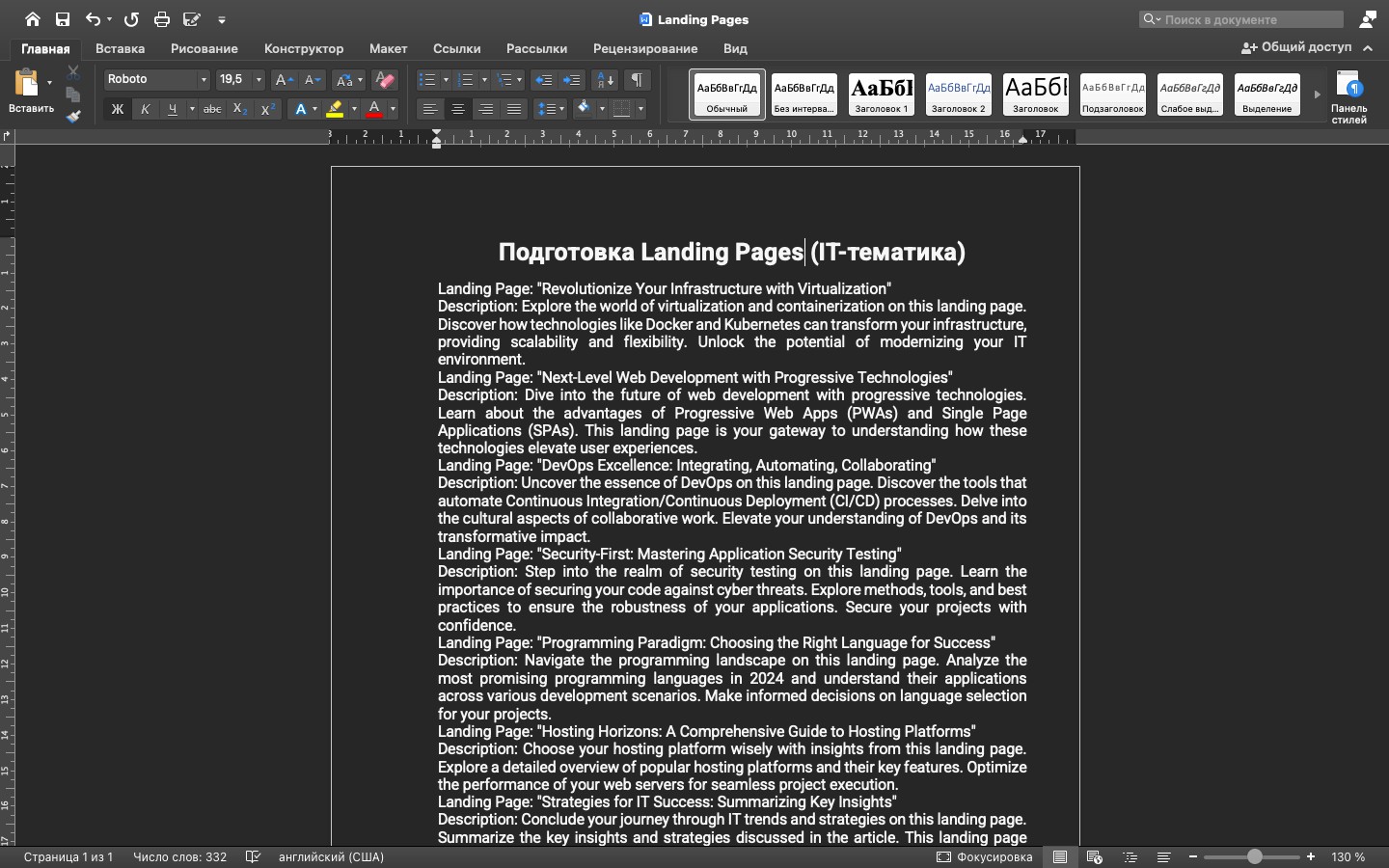Print the document
The height and width of the screenshot is (868, 1389).
162,19
